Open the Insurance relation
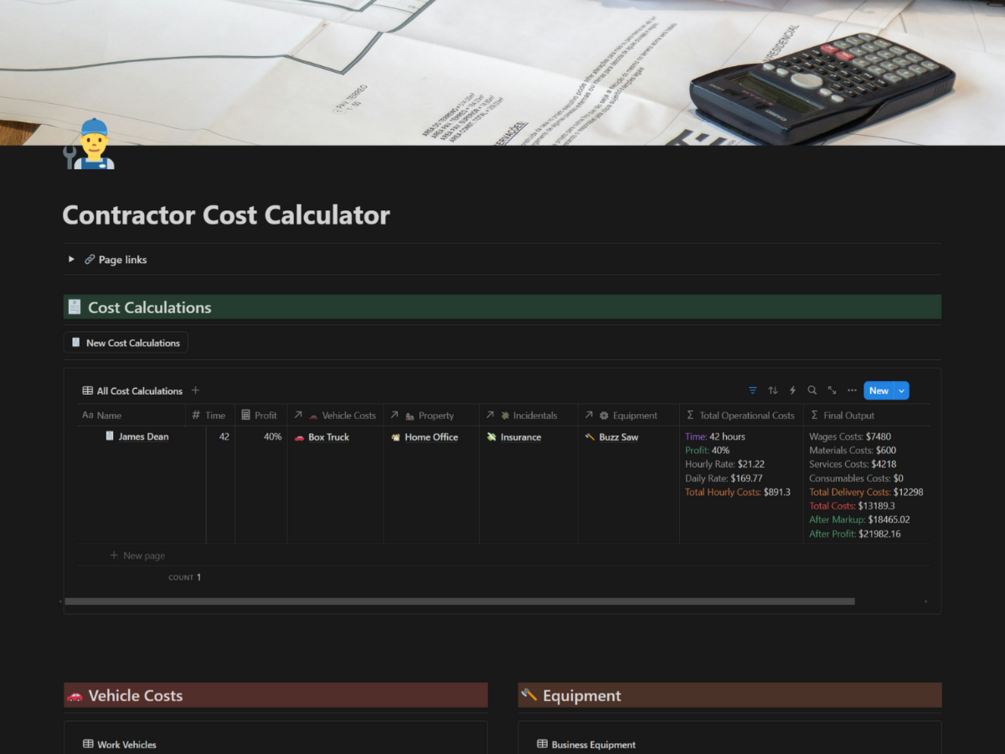1005x754 pixels. pyautogui.click(x=520, y=437)
